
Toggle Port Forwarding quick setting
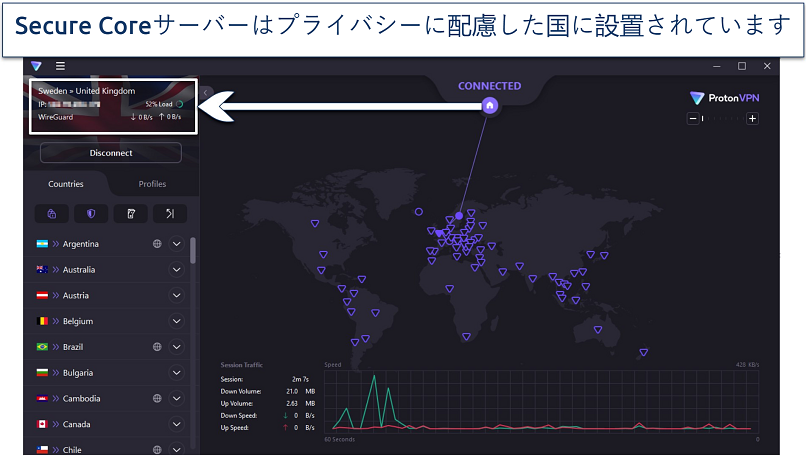click(x=169, y=213)
